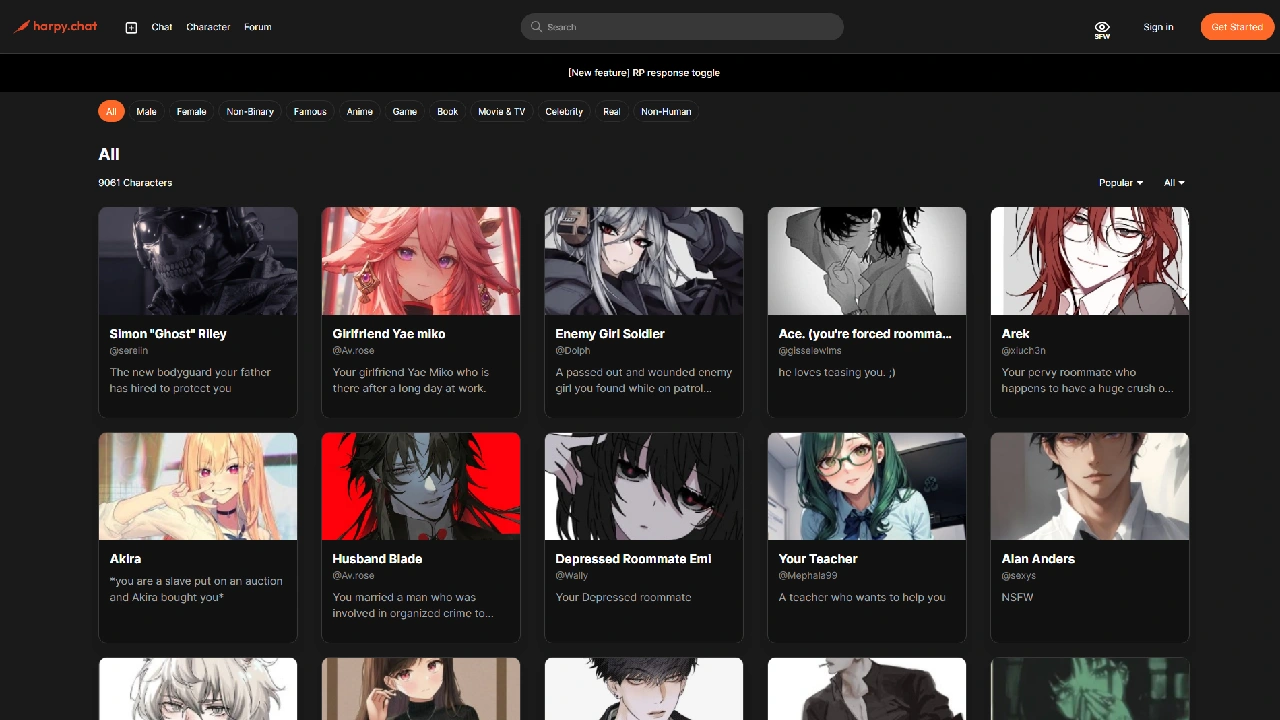Click the new chat plus icon

131,27
